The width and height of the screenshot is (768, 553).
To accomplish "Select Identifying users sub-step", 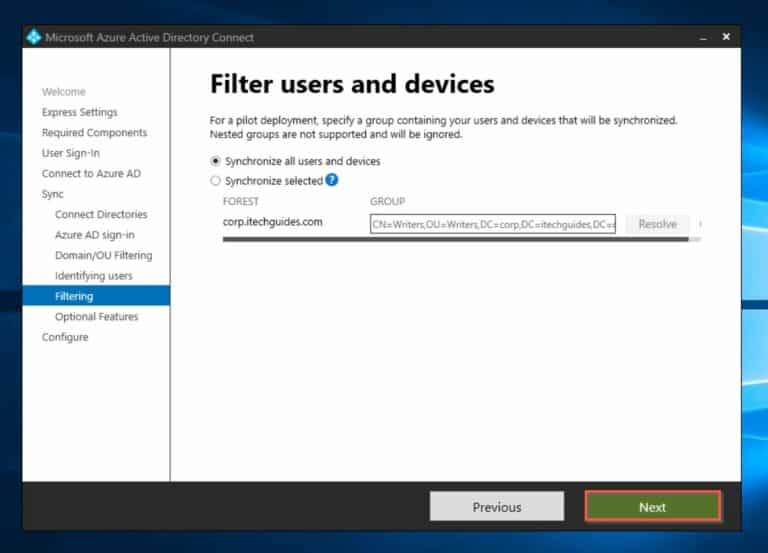I will tap(94, 276).
